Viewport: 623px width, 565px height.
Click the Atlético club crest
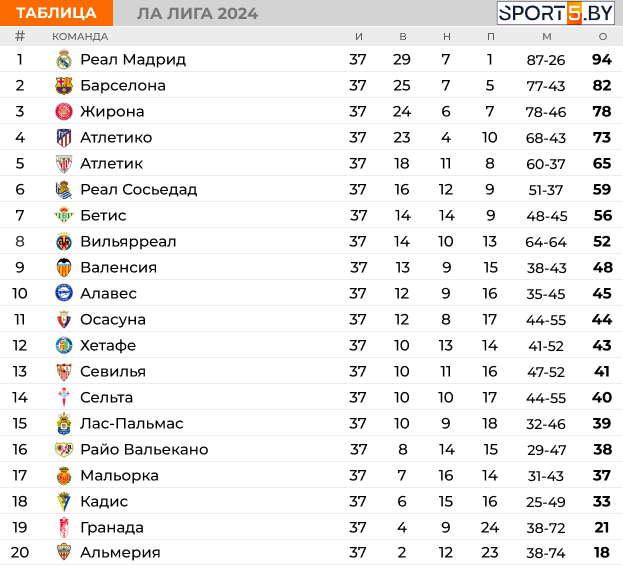click(x=64, y=138)
